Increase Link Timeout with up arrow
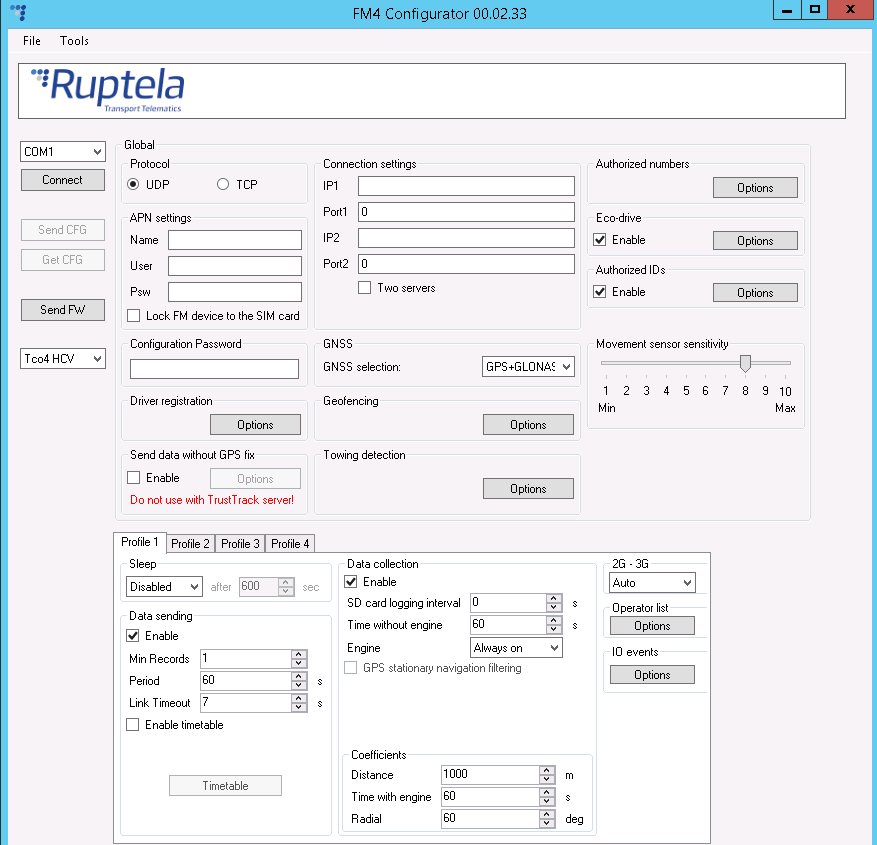The width and height of the screenshot is (877, 845). (x=299, y=698)
